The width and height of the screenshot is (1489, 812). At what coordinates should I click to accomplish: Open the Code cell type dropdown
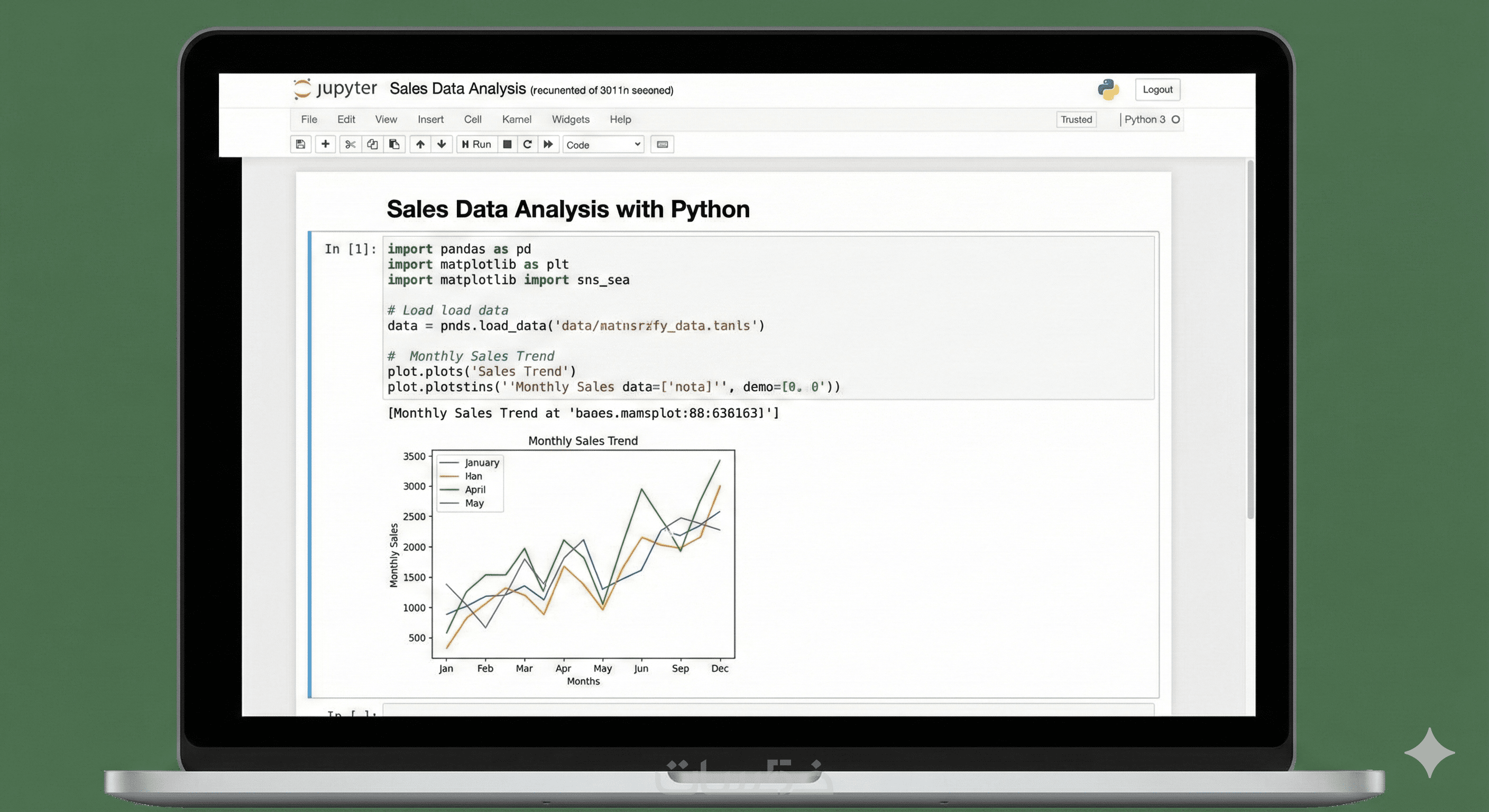click(603, 144)
